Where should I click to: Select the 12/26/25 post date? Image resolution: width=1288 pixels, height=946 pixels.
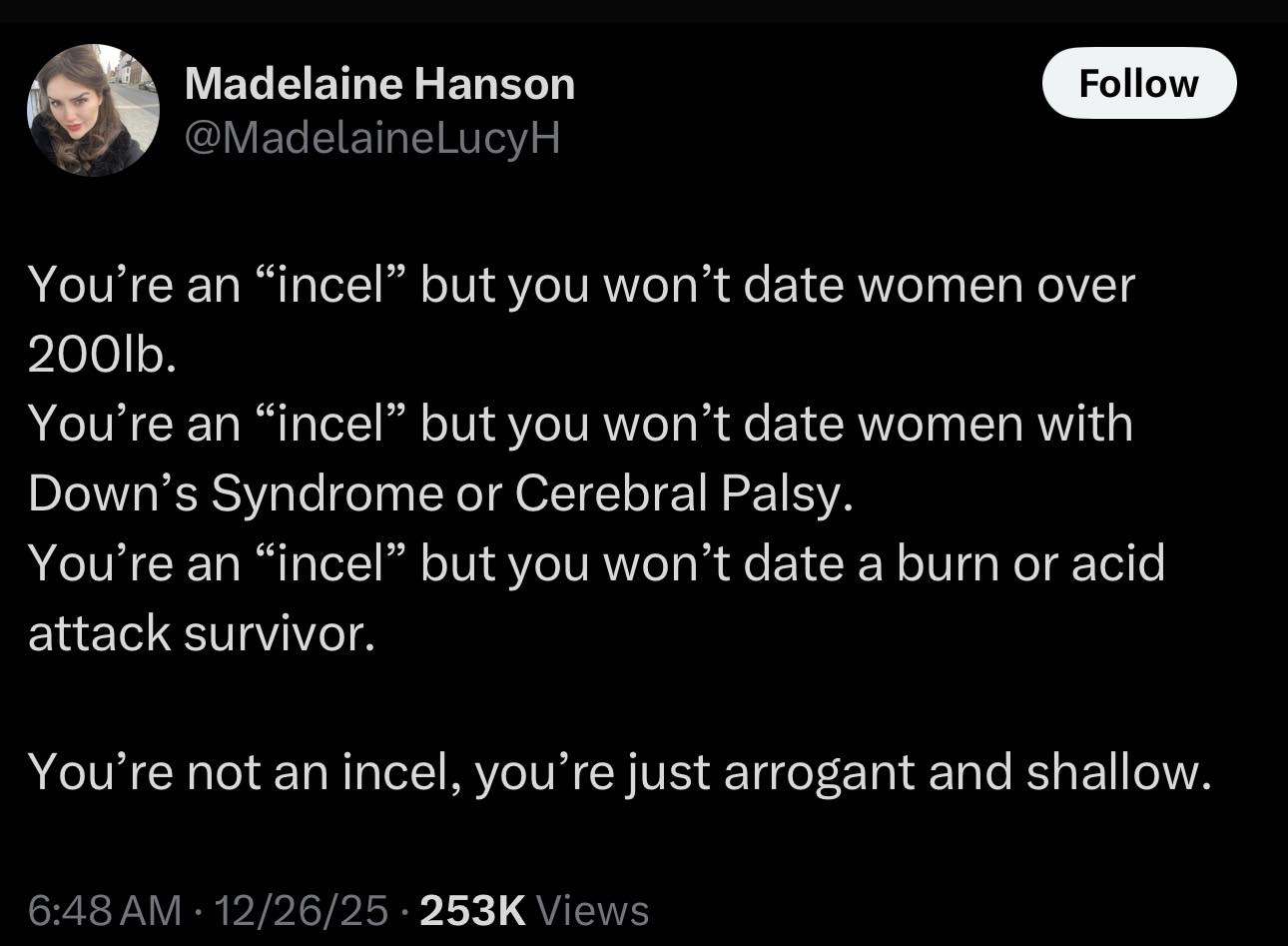pyautogui.click(x=301, y=910)
